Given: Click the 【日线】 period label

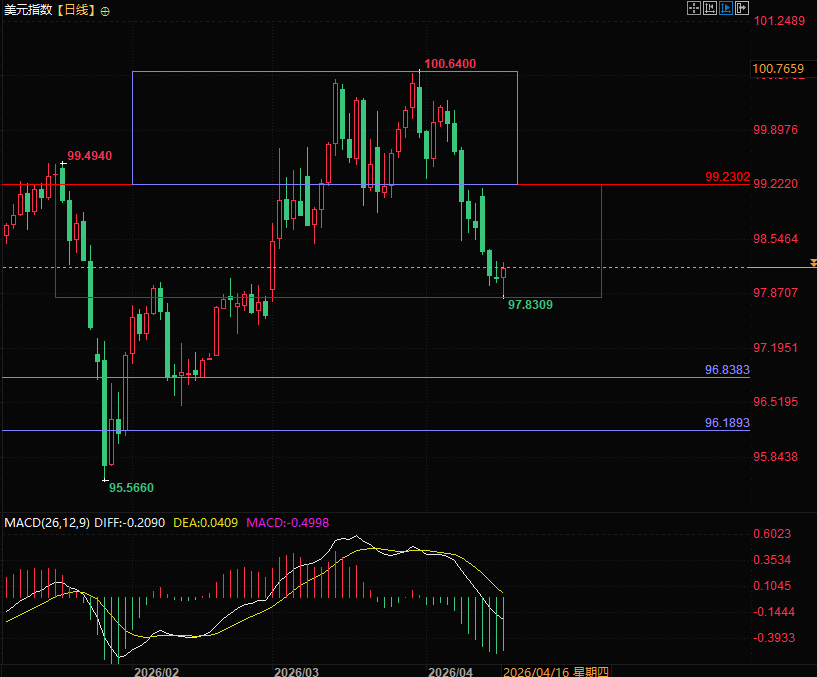Looking at the screenshot, I should [77, 10].
